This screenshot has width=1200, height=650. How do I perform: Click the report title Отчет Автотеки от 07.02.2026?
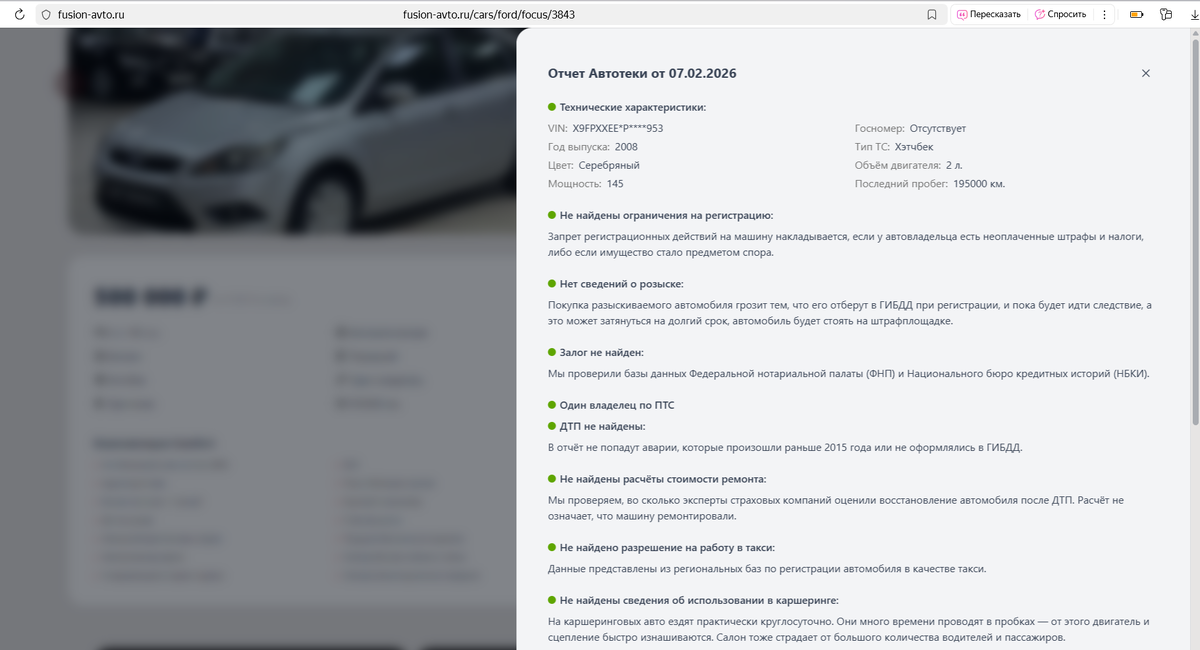[642, 74]
